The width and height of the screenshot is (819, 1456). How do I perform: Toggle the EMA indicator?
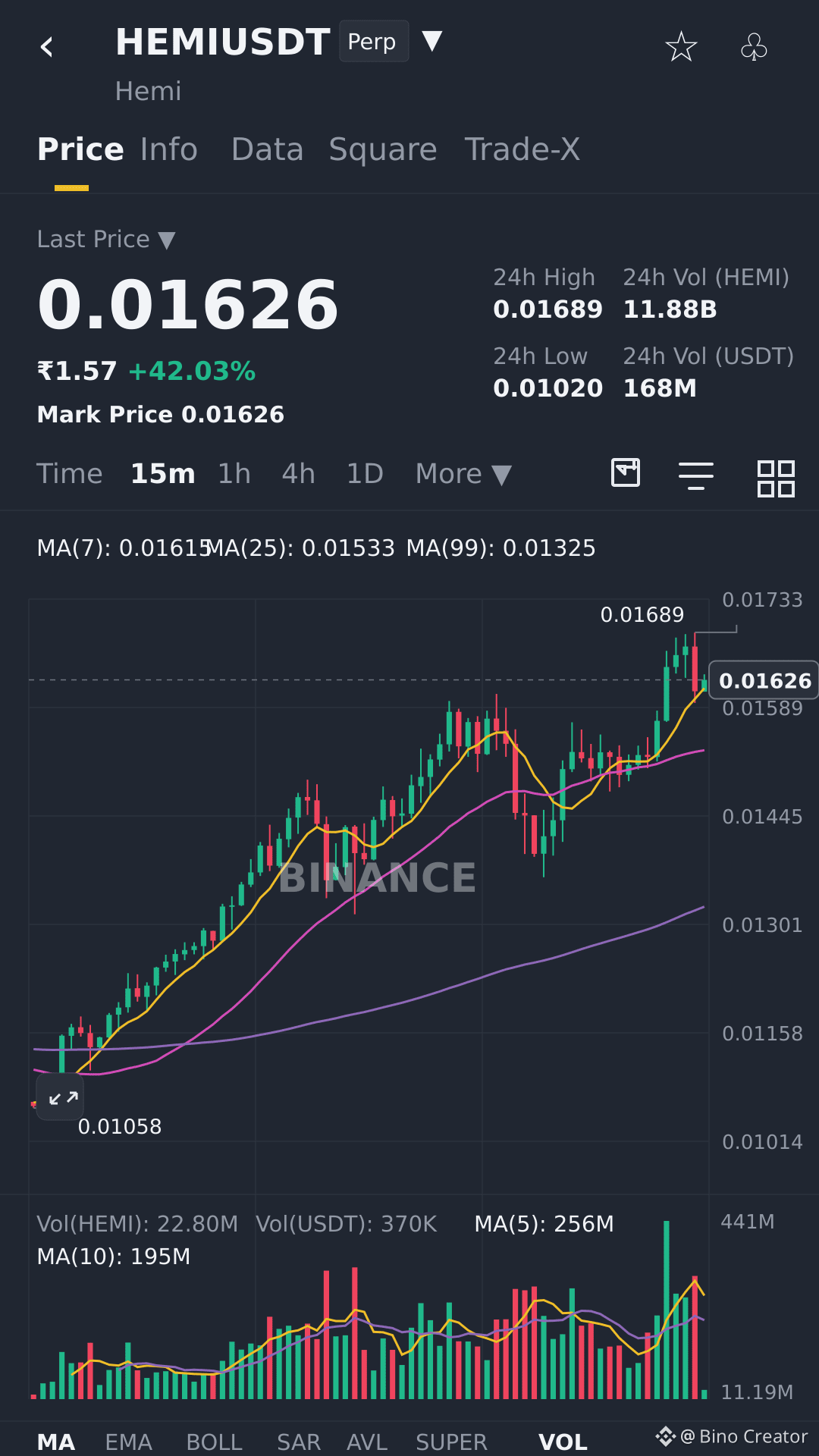[129, 1442]
